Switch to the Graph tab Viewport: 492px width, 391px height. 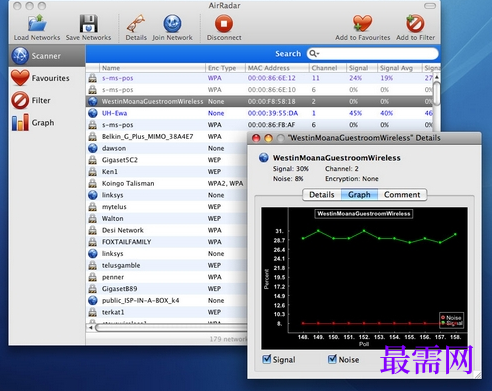tap(359, 195)
